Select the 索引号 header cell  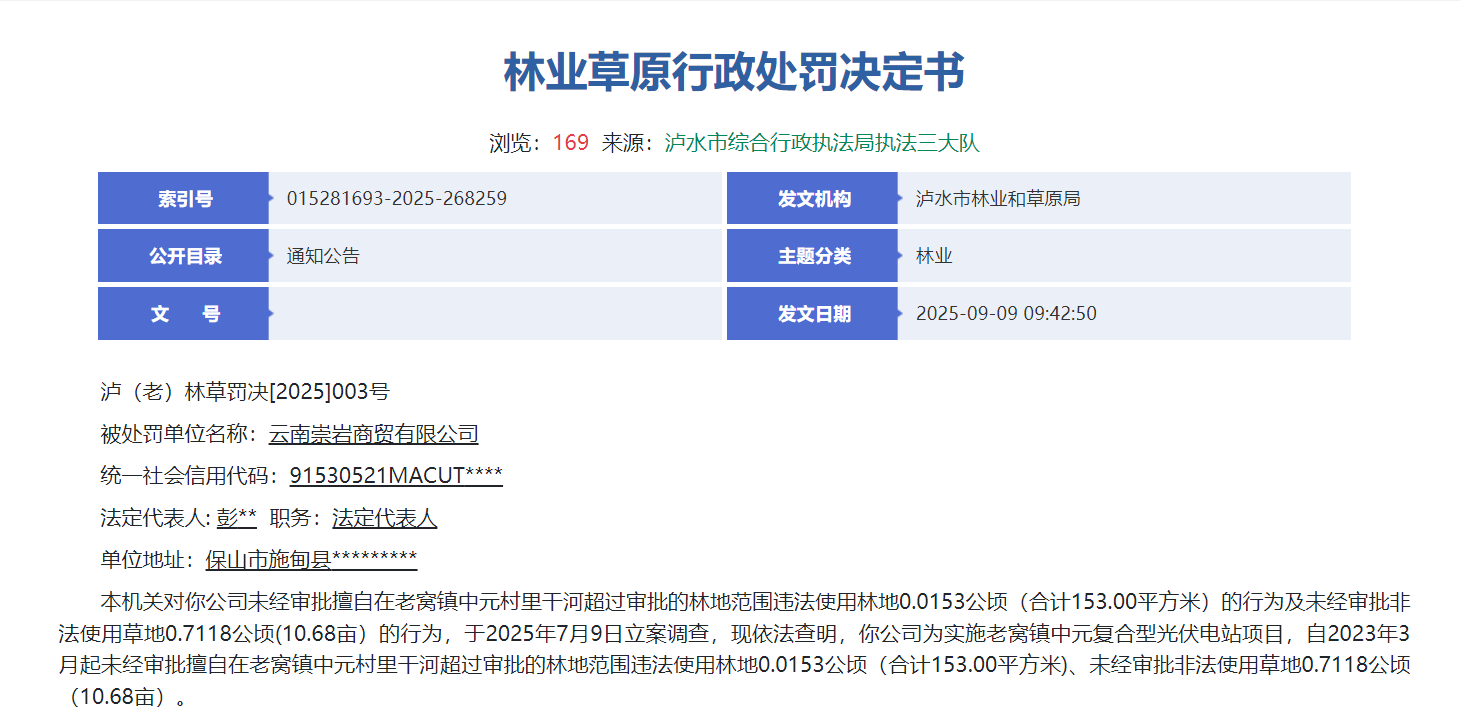(x=184, y=199)
